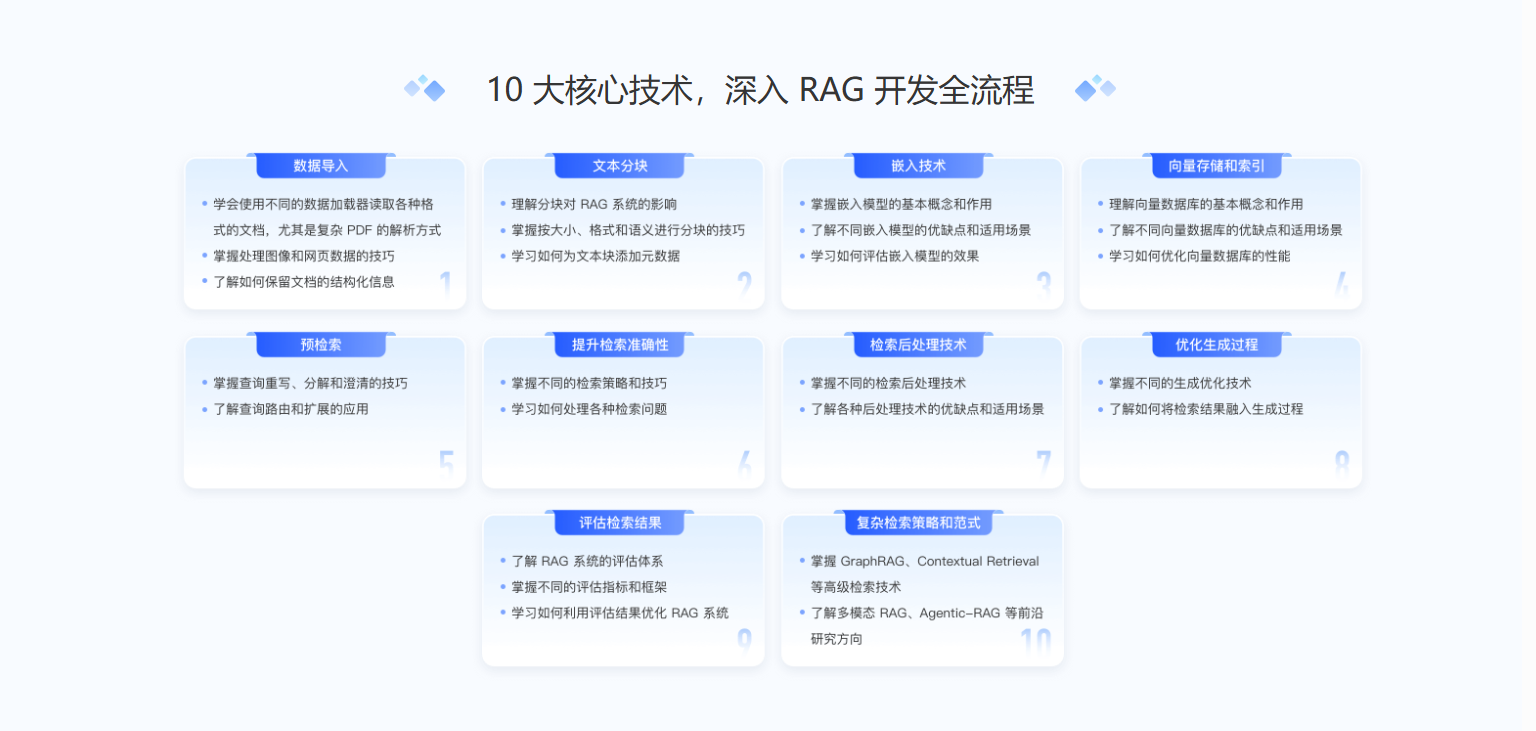1536x731 pixels.
Task: Choose the 预检索 card header
Action: coord(321,345)
